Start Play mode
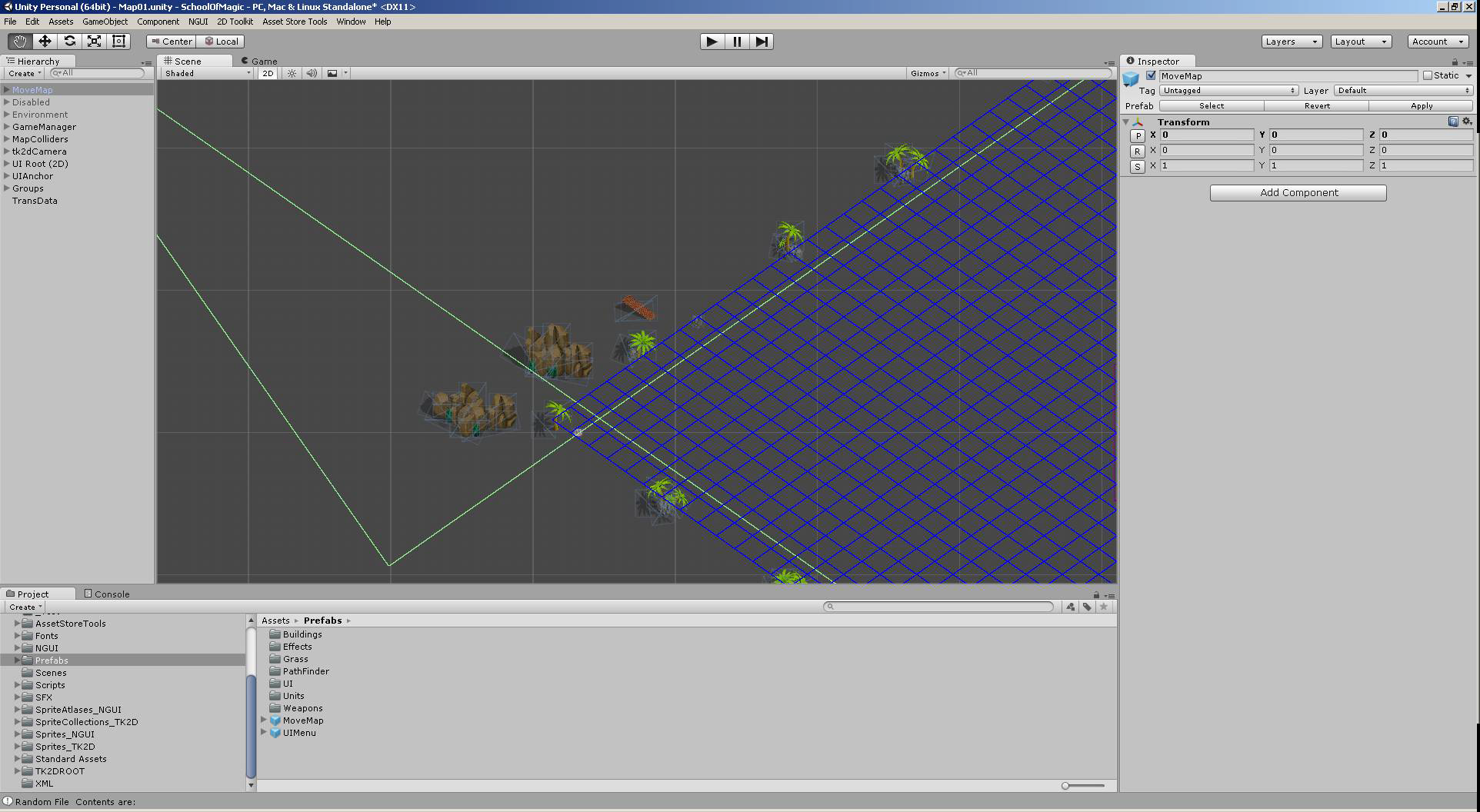Viewport: 1480px width, 812px height. coord(712,42)
